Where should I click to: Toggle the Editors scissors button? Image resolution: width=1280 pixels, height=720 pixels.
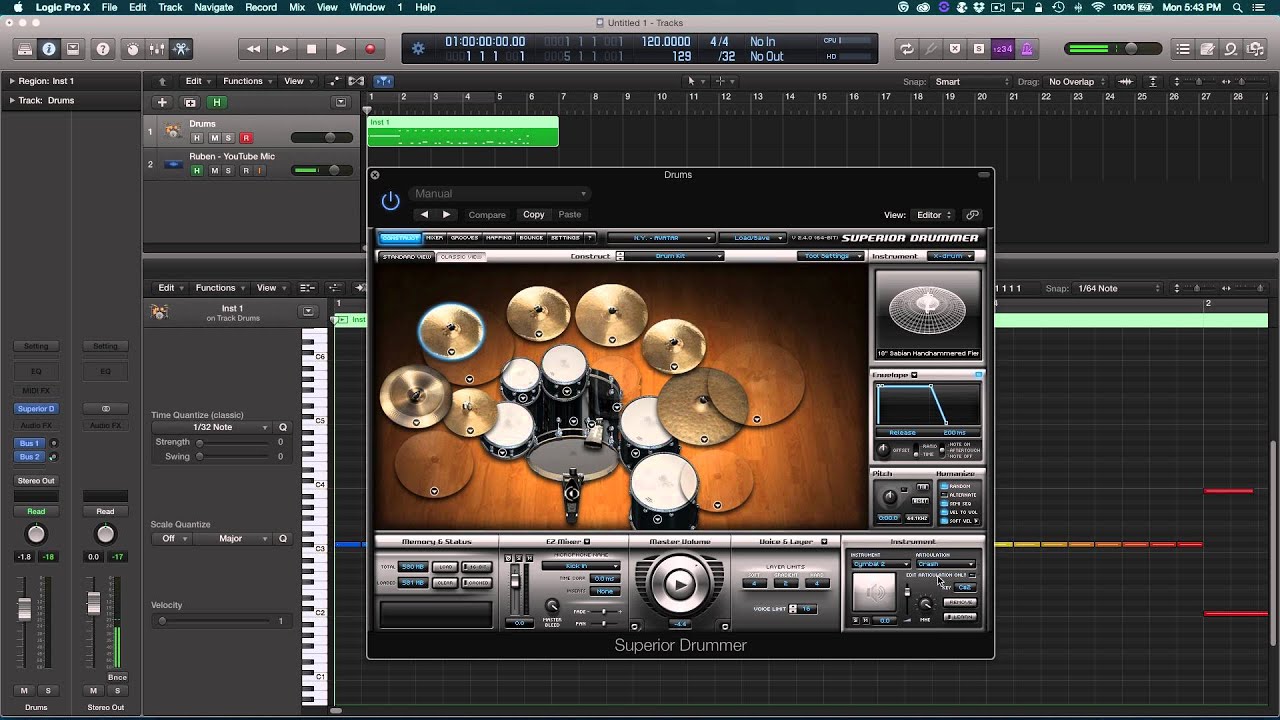click(181, 48)
